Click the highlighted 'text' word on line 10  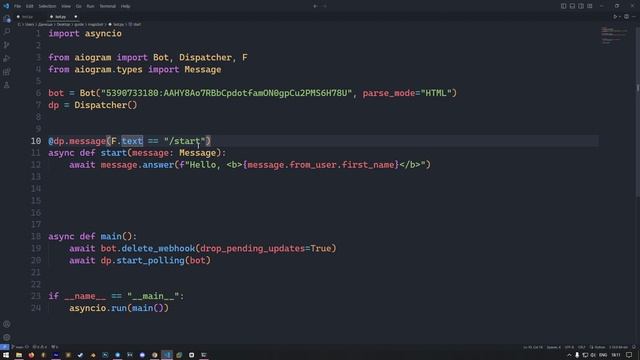[132, 141]
